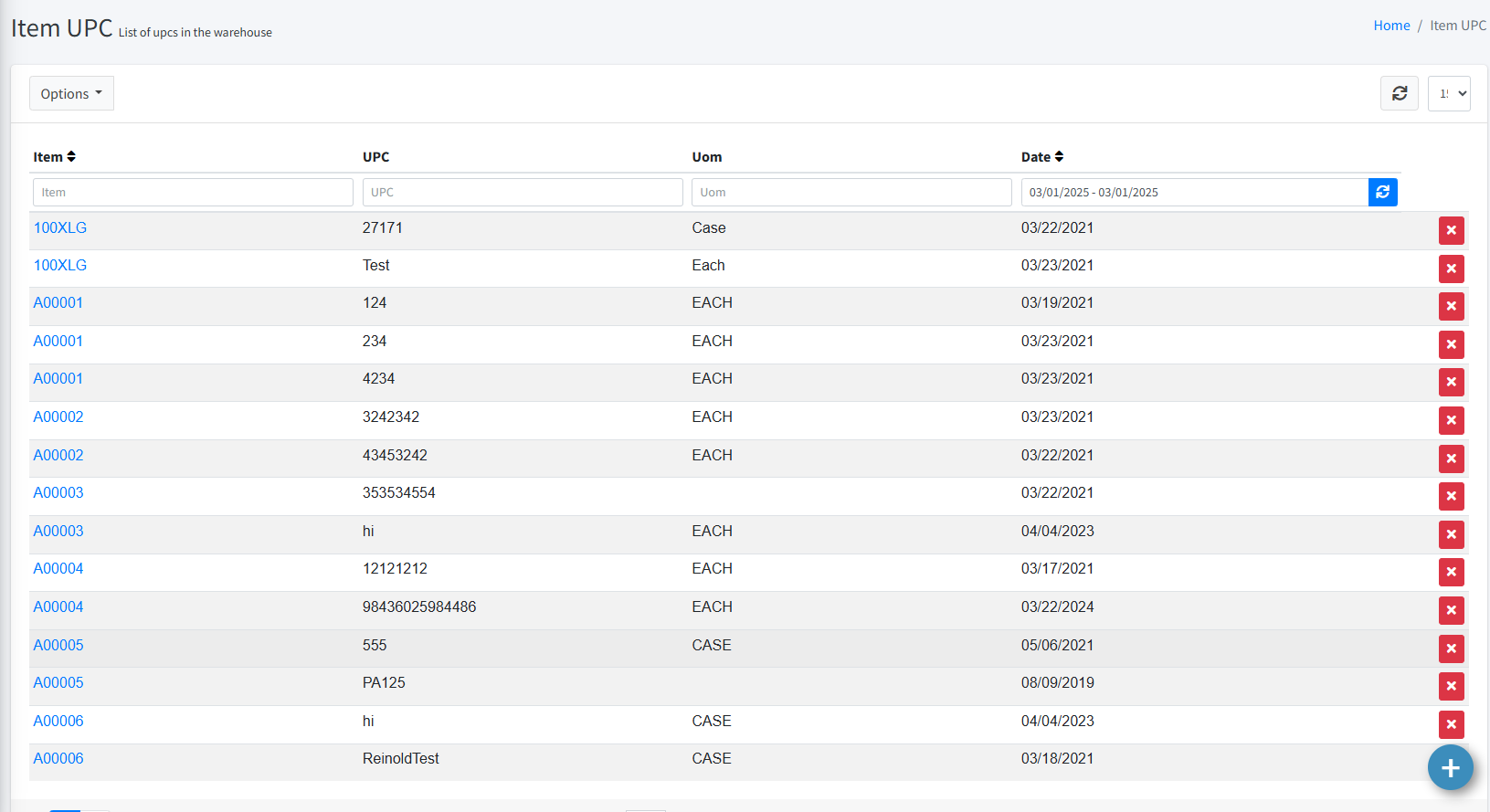
Task: Reset the date range filter with the blue icon
Action: tap(1382, 192)
